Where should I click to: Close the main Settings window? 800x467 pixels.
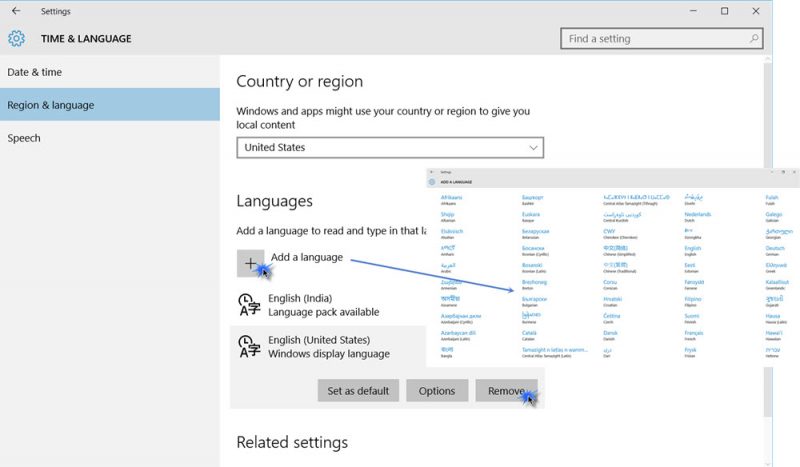[756, 11]
